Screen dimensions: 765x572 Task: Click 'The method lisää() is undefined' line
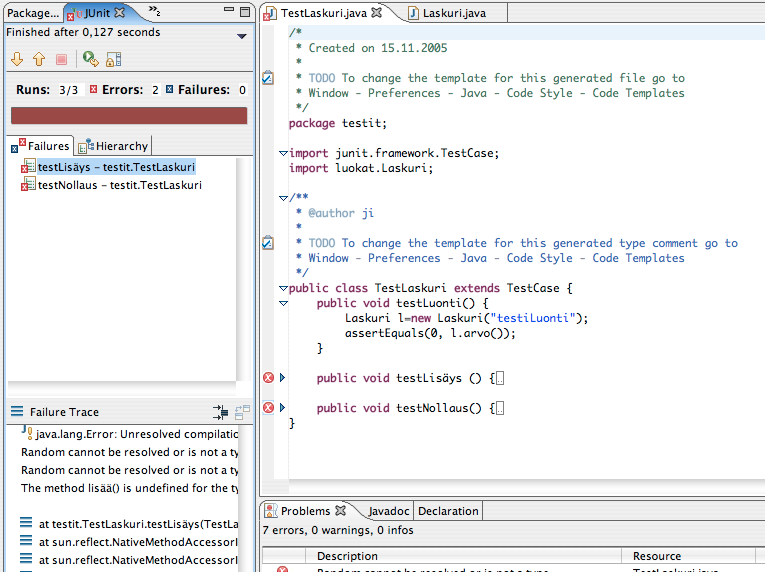tap(129, 488)
